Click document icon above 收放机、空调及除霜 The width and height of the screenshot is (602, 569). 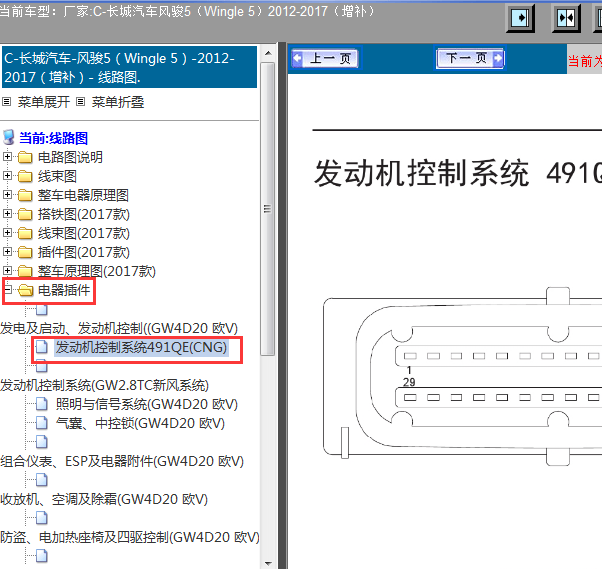click(41, 480)
